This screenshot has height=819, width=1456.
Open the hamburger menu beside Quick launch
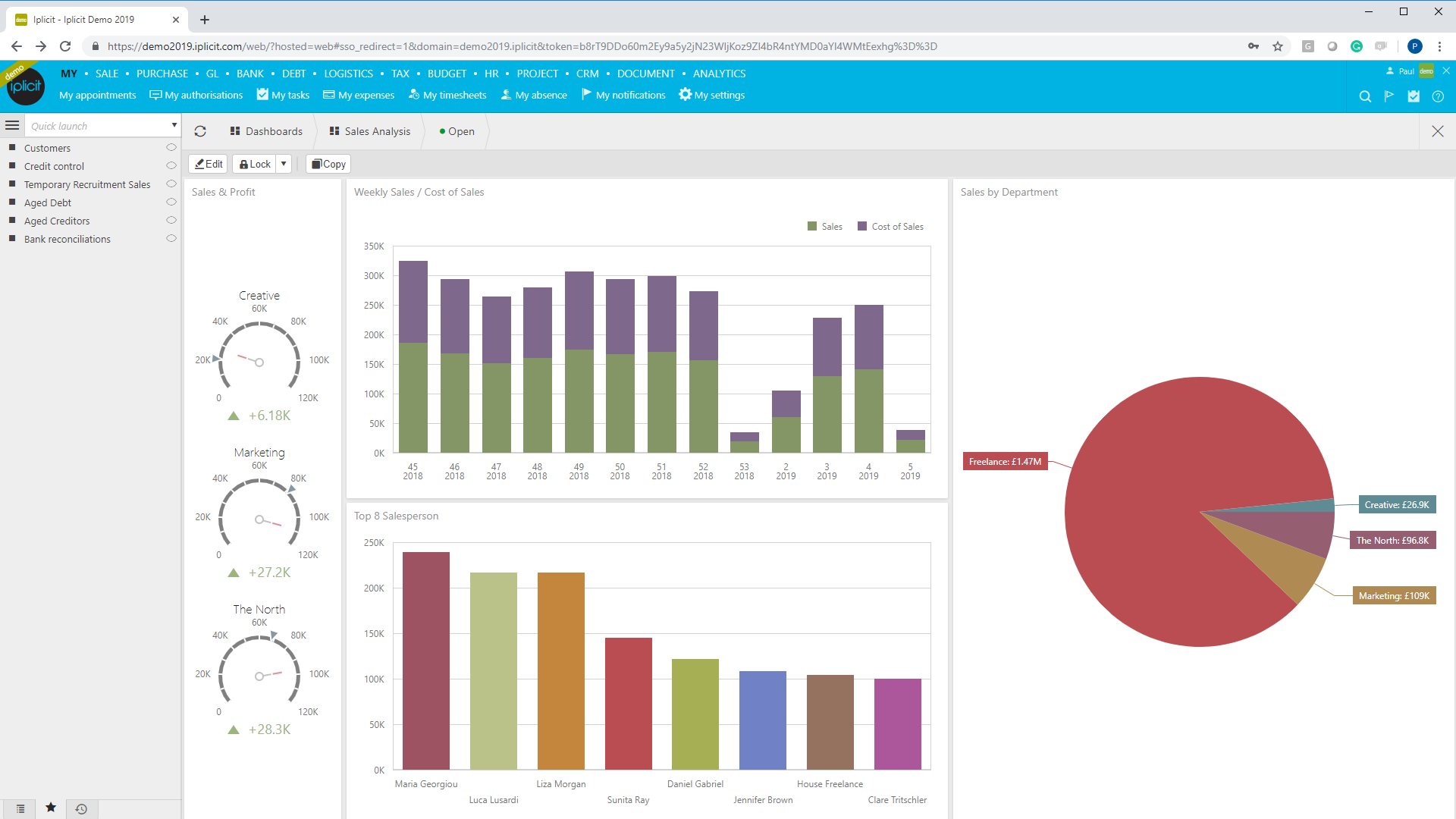pos(12,125)
